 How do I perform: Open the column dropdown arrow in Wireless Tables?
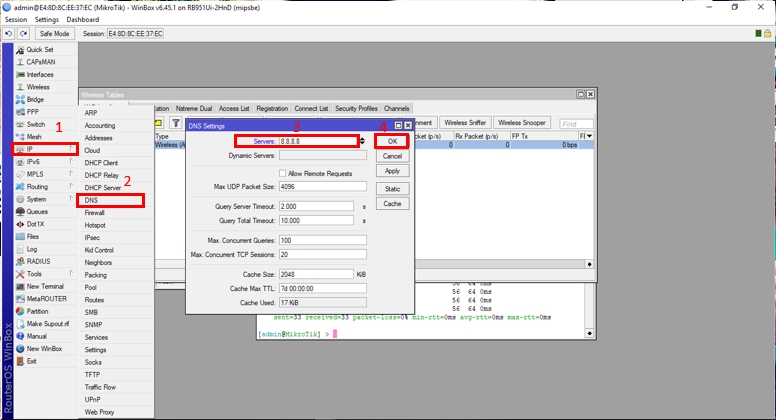click(589, 136)
